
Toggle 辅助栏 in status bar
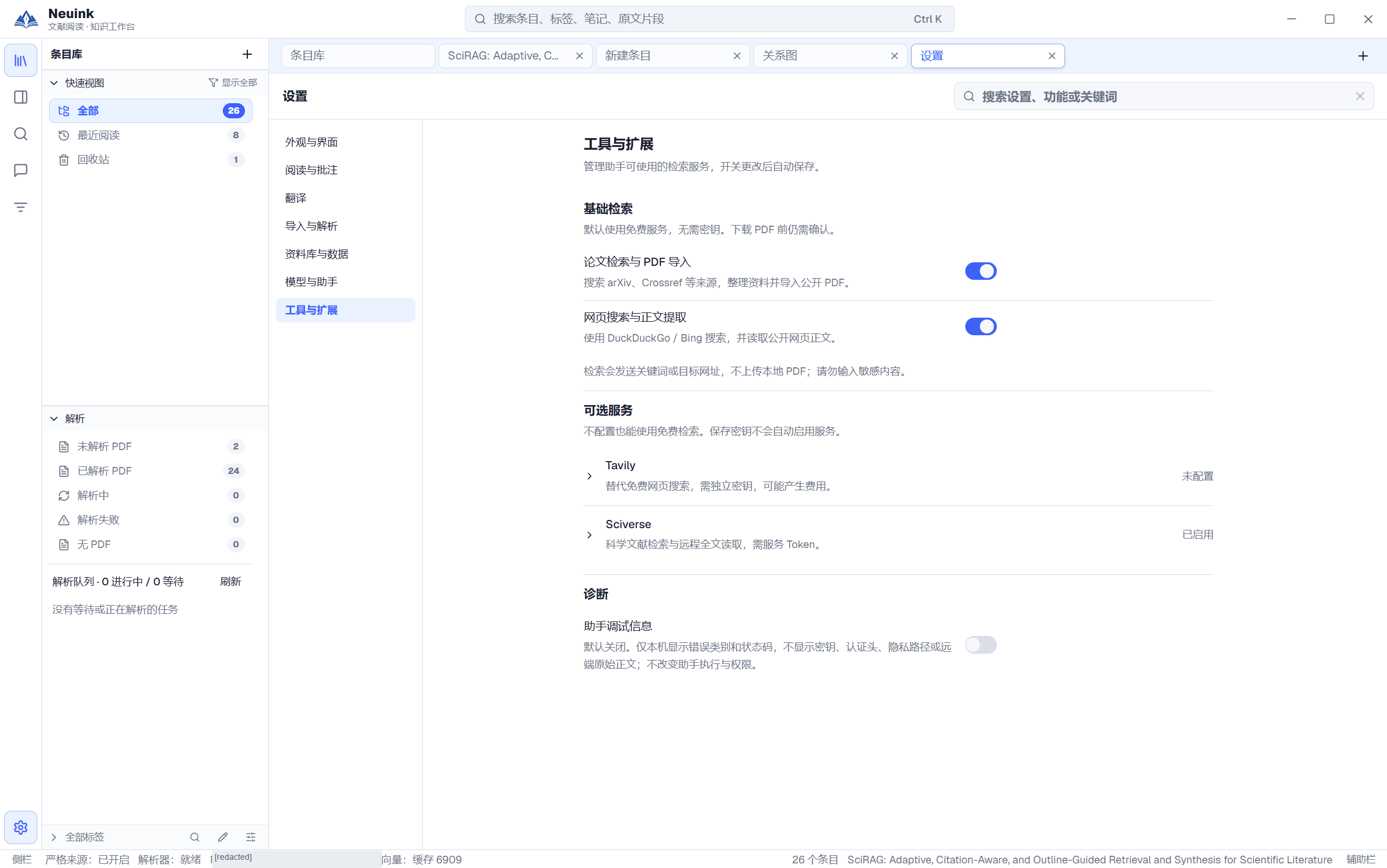[x=1361, y=860]
